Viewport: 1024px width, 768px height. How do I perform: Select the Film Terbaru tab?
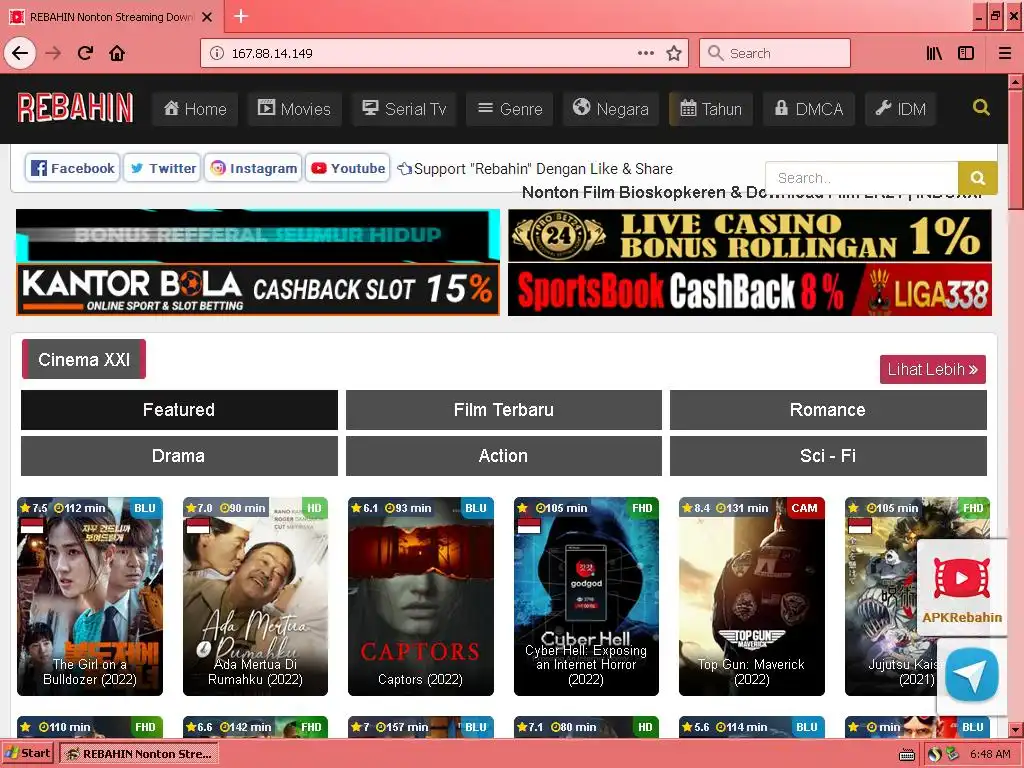click(504, 409)
